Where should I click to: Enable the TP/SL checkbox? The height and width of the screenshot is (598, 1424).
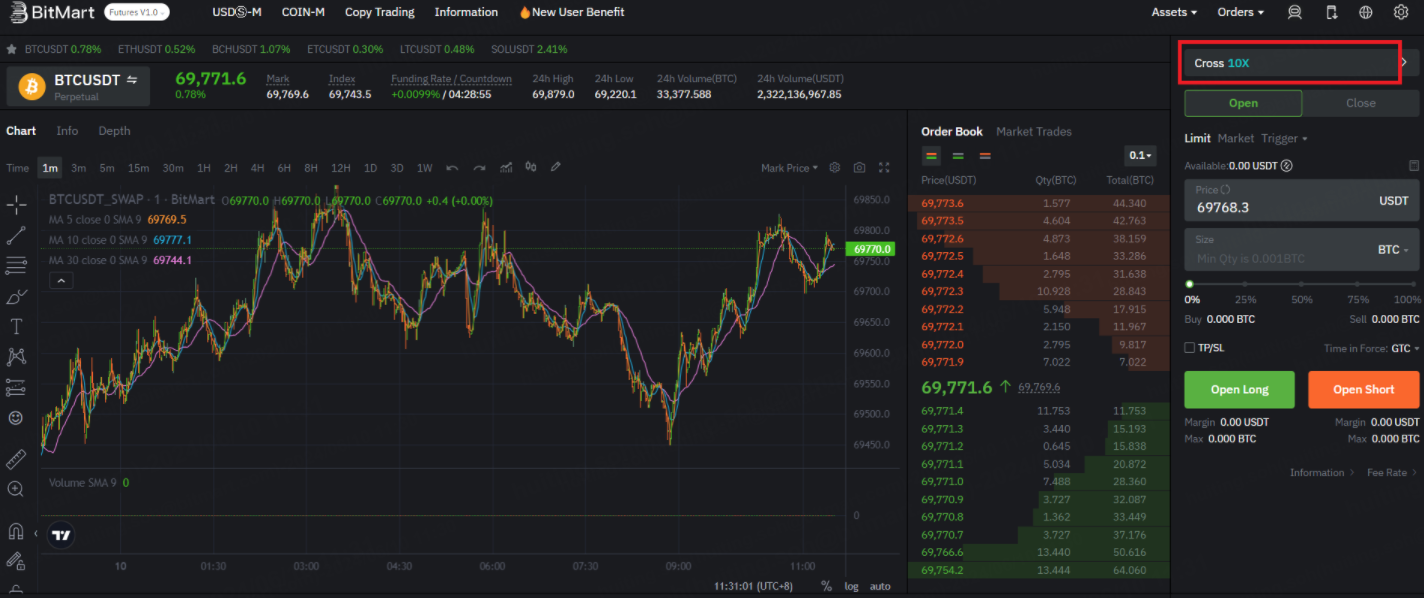(1189, 347)
